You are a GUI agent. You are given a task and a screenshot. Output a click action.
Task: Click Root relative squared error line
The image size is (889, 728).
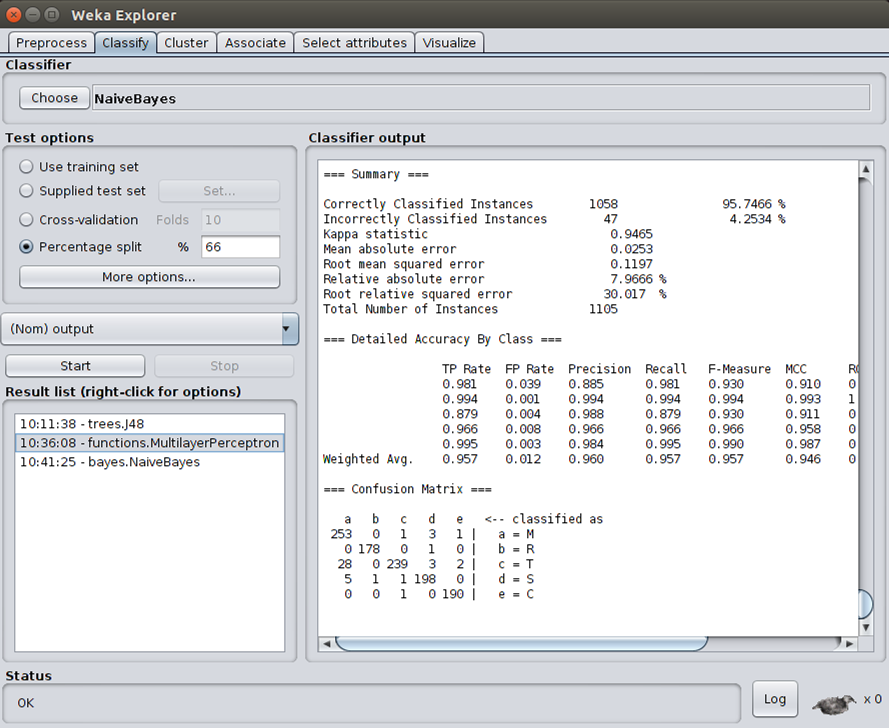point(495,294)
